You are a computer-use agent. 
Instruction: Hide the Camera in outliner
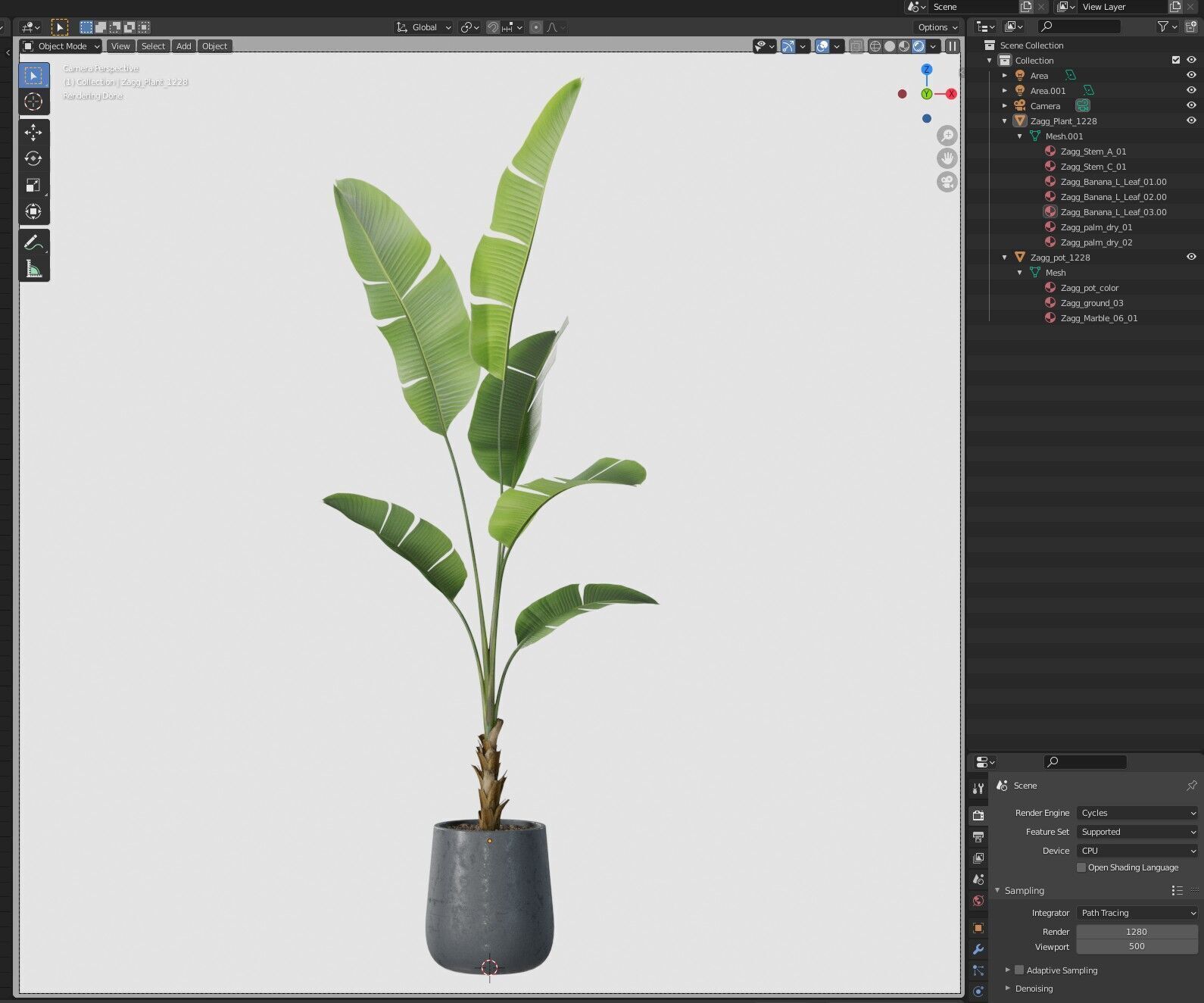[1191, 105]
